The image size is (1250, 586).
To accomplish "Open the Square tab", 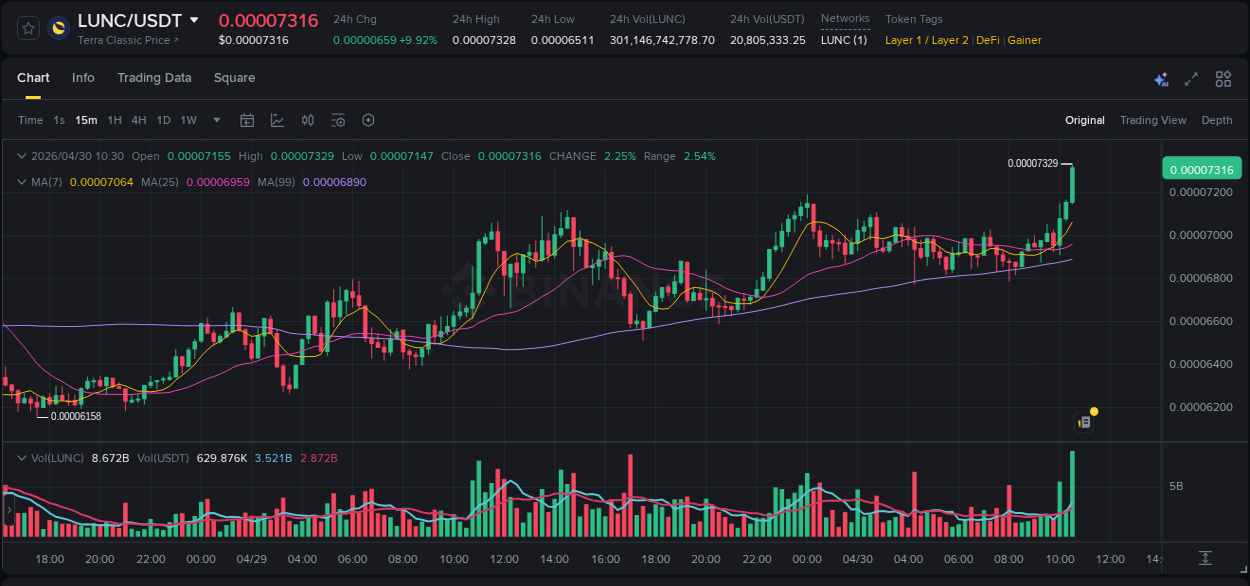I will pos(234,78).
